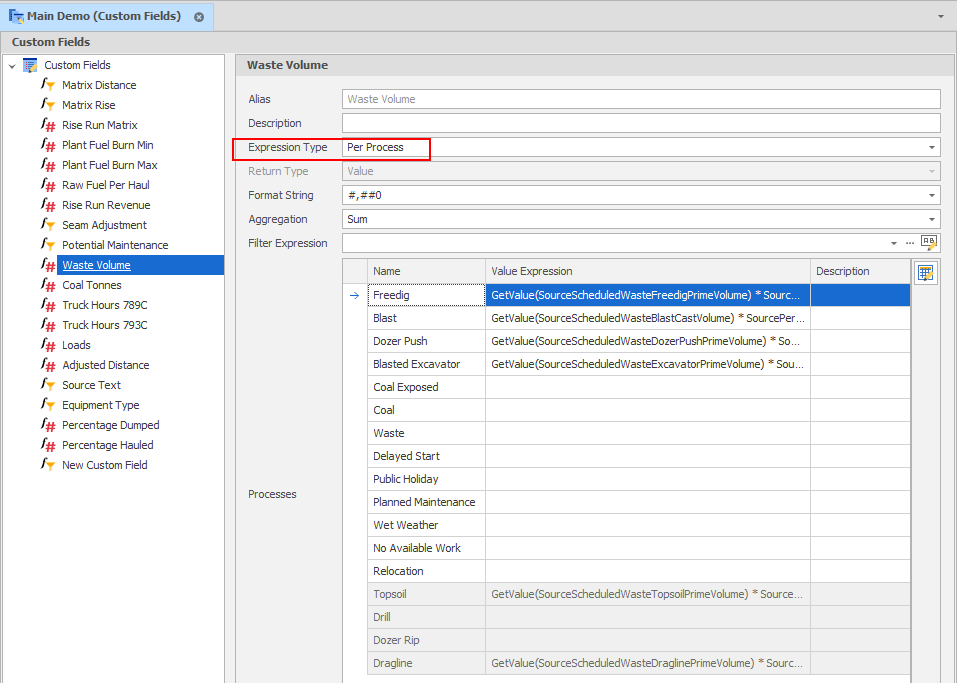Open the Filter Expression dropdown arrow
Image resolution: width=957 pixels, height=683 pixels.
pos(894,243)
